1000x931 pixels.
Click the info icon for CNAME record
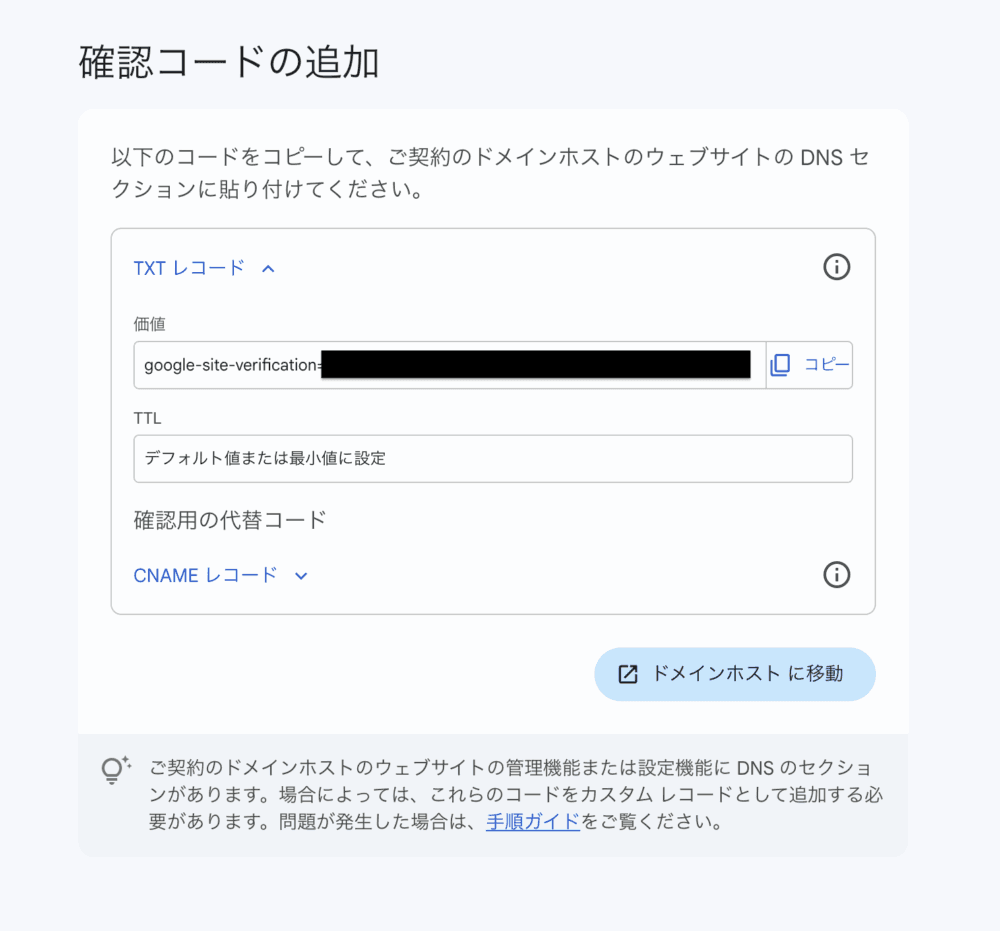836,575
